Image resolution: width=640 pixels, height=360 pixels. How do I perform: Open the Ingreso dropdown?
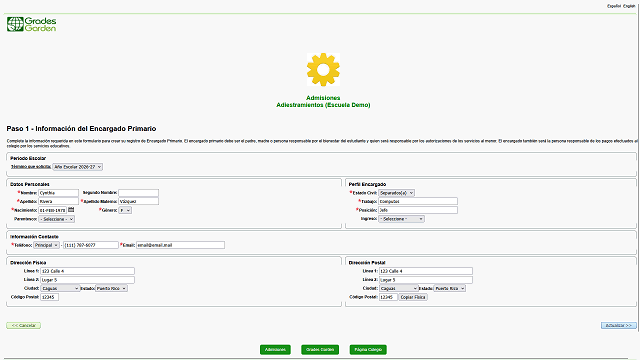tap(401, 219)
